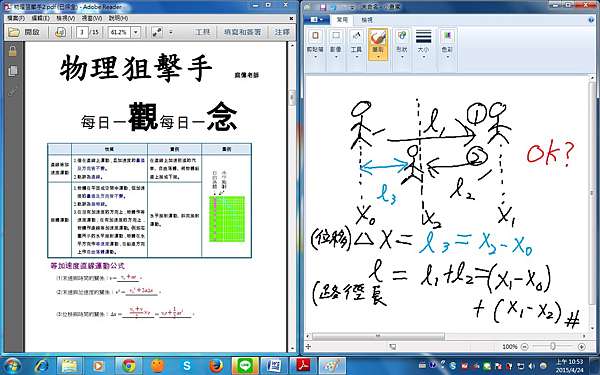Viewport: 600px width, 375px height.
Task: Open the media player taskbar icon
Action: (98, 366)
